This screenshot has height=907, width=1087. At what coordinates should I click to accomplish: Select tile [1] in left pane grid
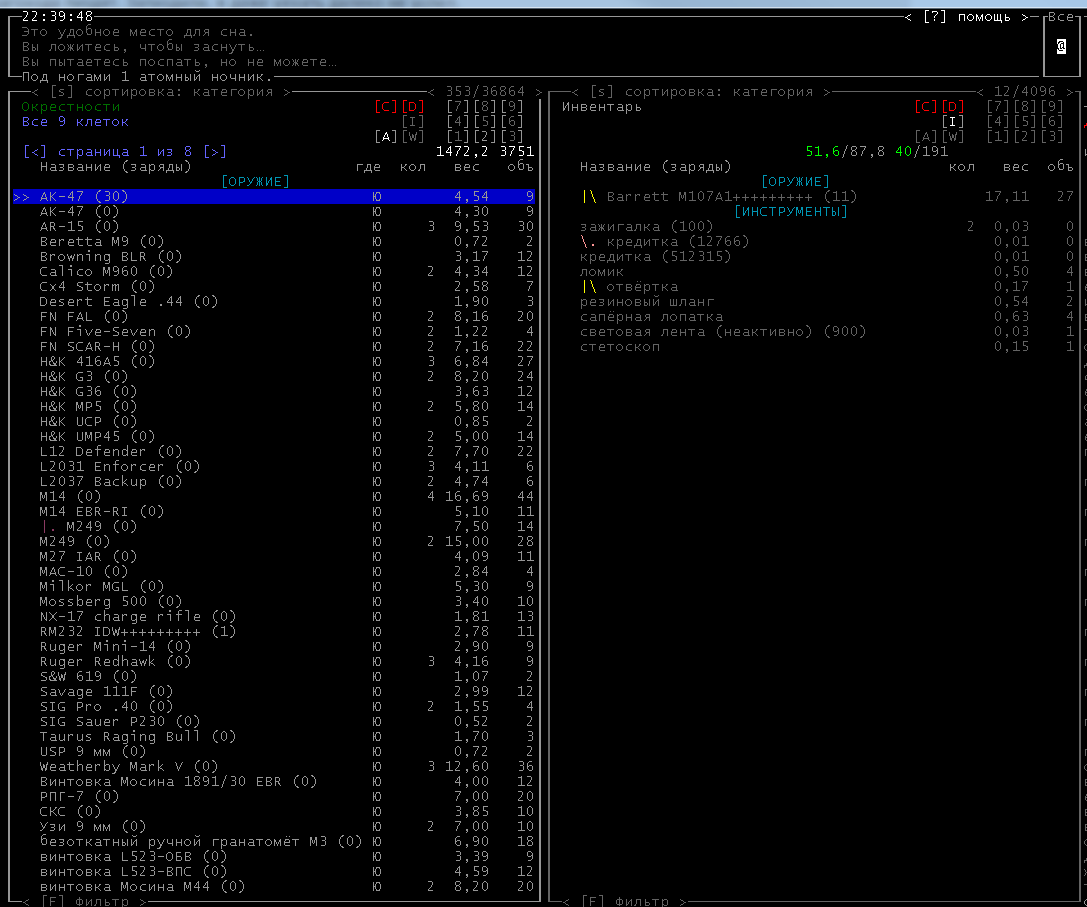click(x=458, y=137)
